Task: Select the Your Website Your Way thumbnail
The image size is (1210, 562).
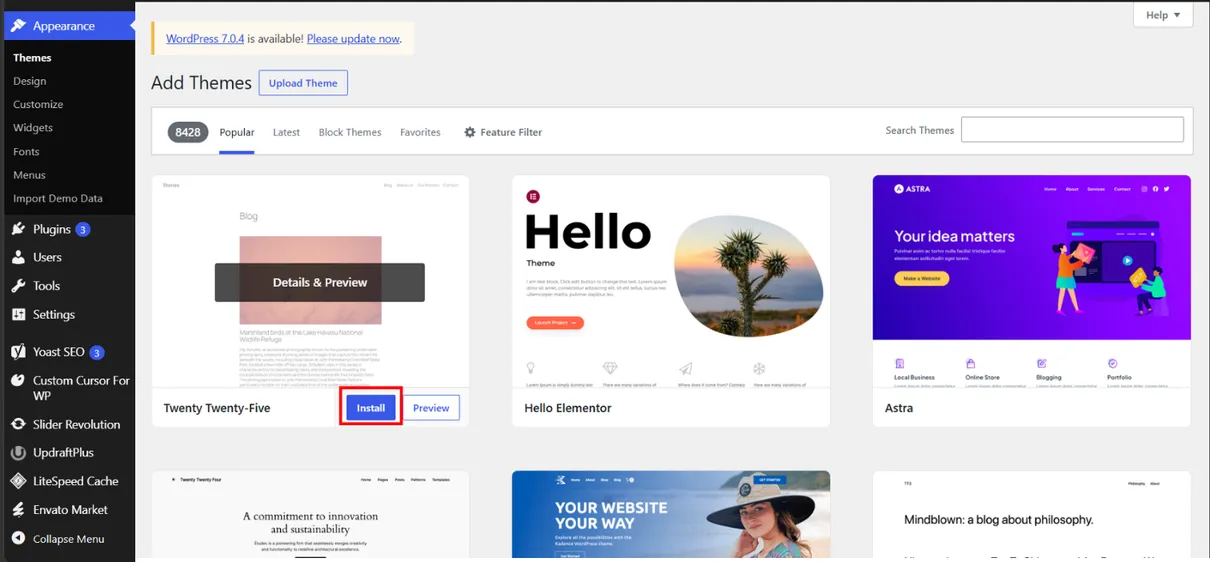Action: click(x=671, y=515)
